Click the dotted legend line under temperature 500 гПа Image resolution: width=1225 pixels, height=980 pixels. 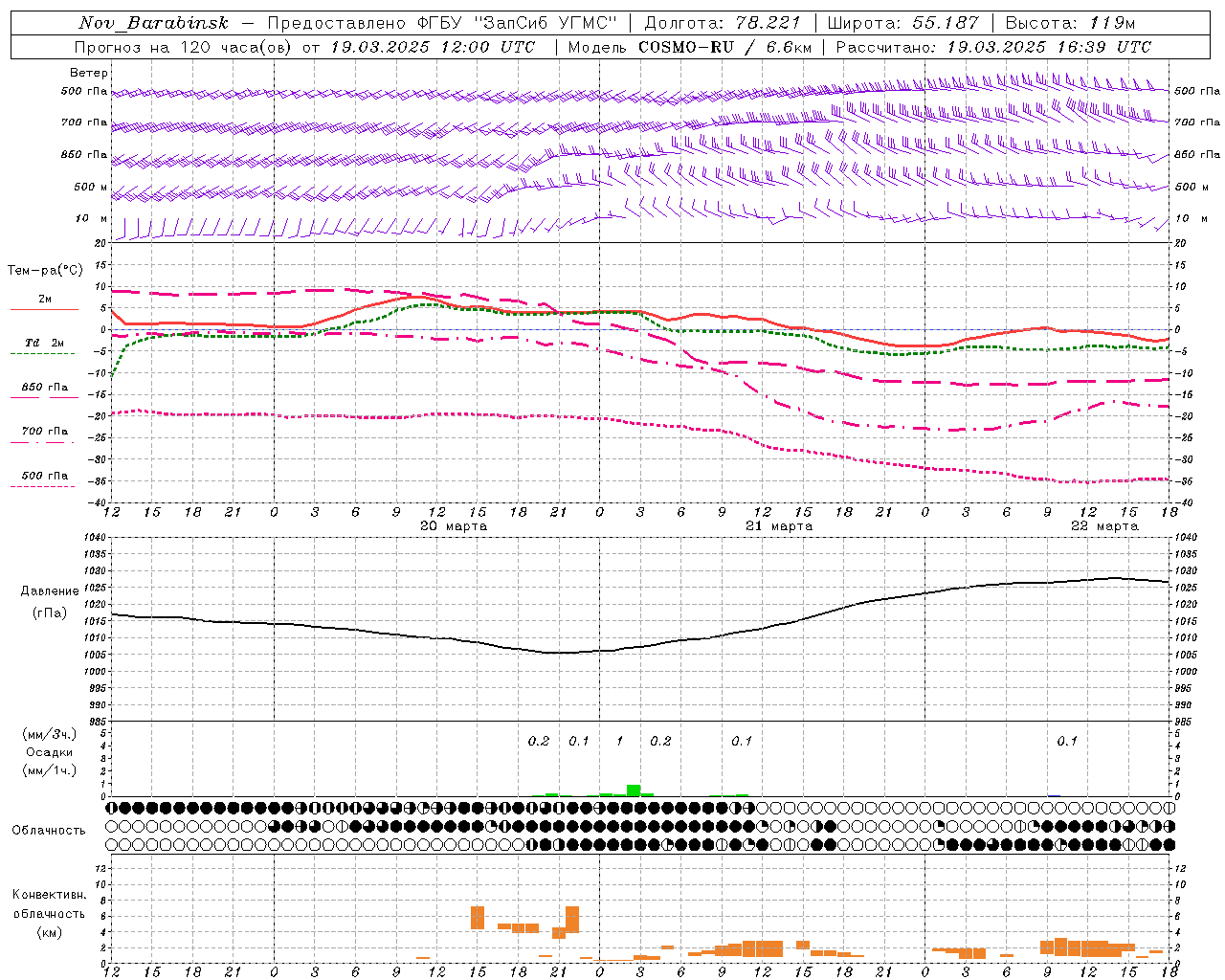pyautogui.click(x=42, y=486)
